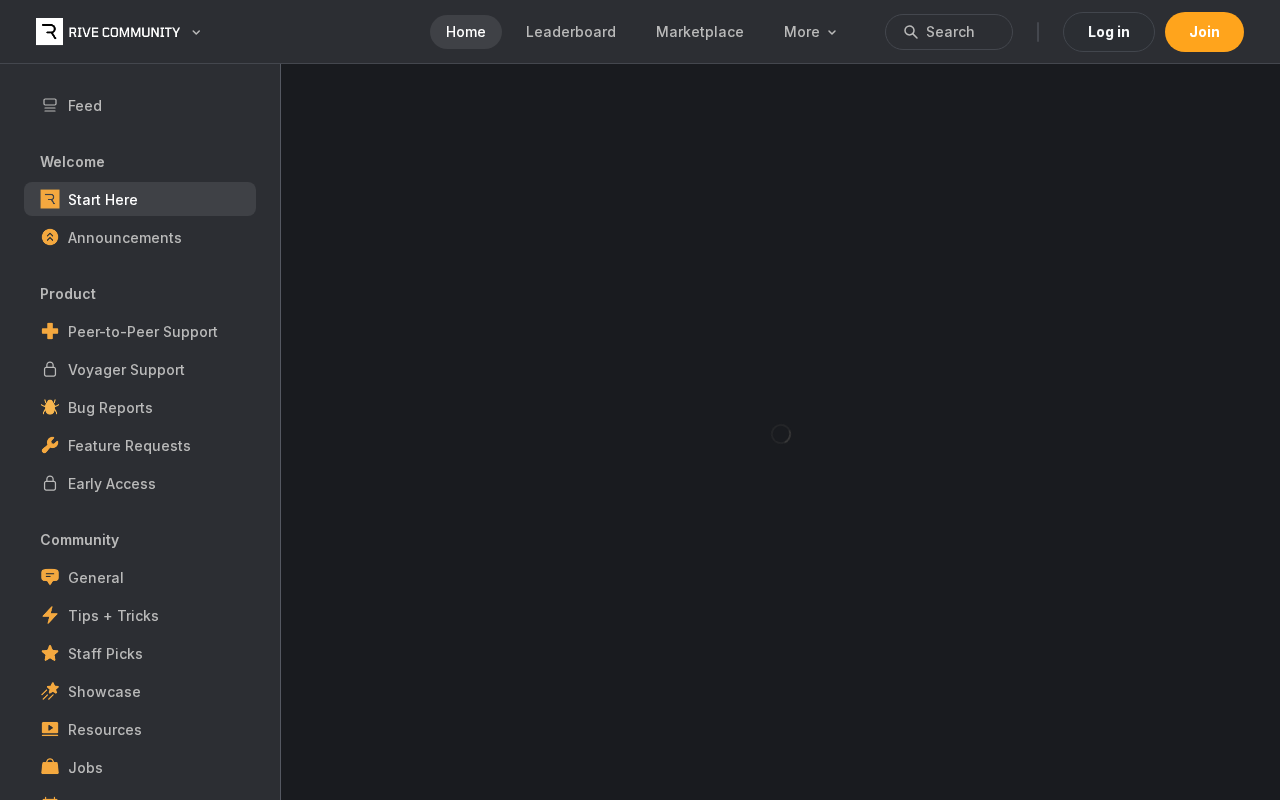
Task: Open Bug Reports space
Action: 140,407
